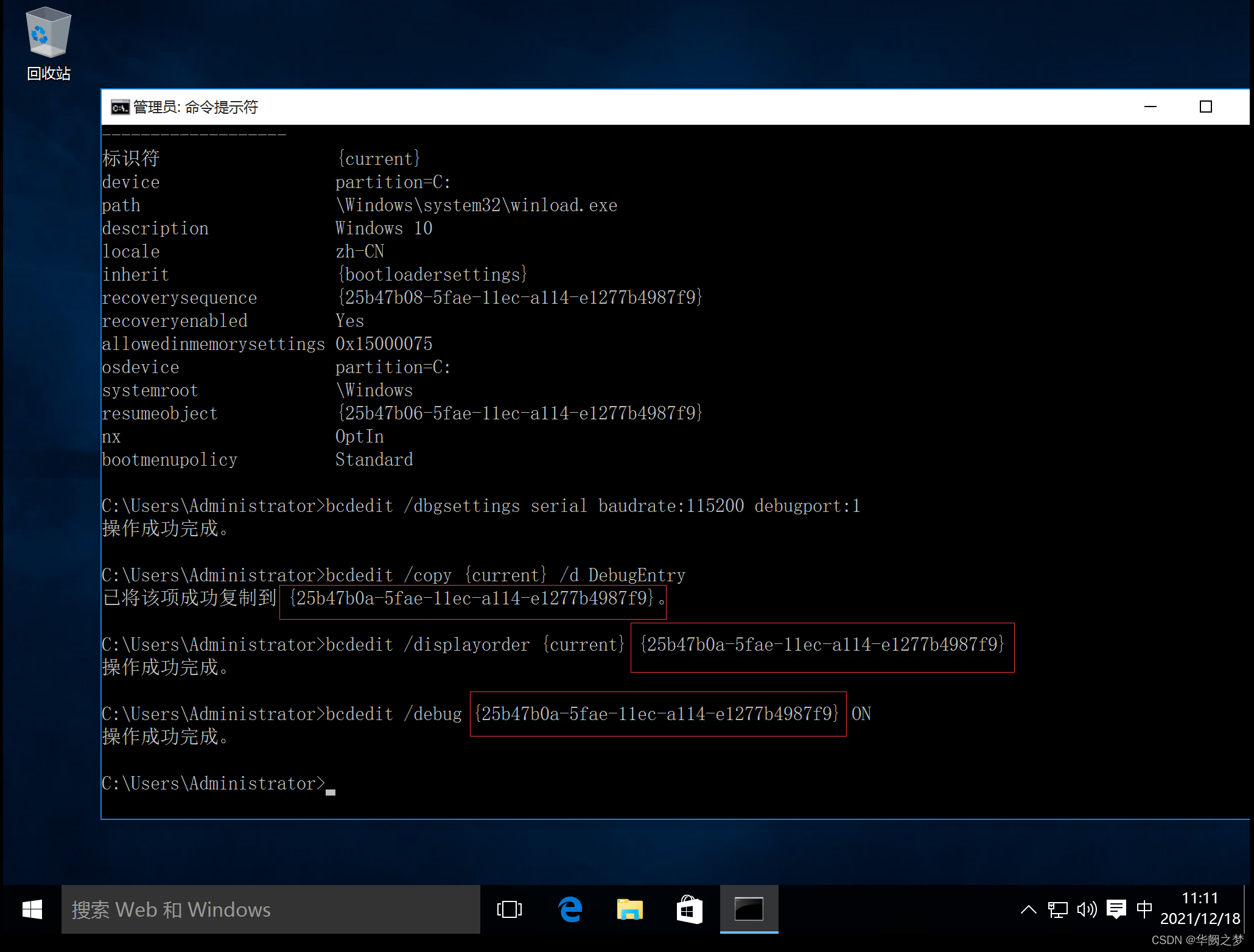Click the GUID in the /debug command
The image size is (1254, 952).
pos(657,714)
